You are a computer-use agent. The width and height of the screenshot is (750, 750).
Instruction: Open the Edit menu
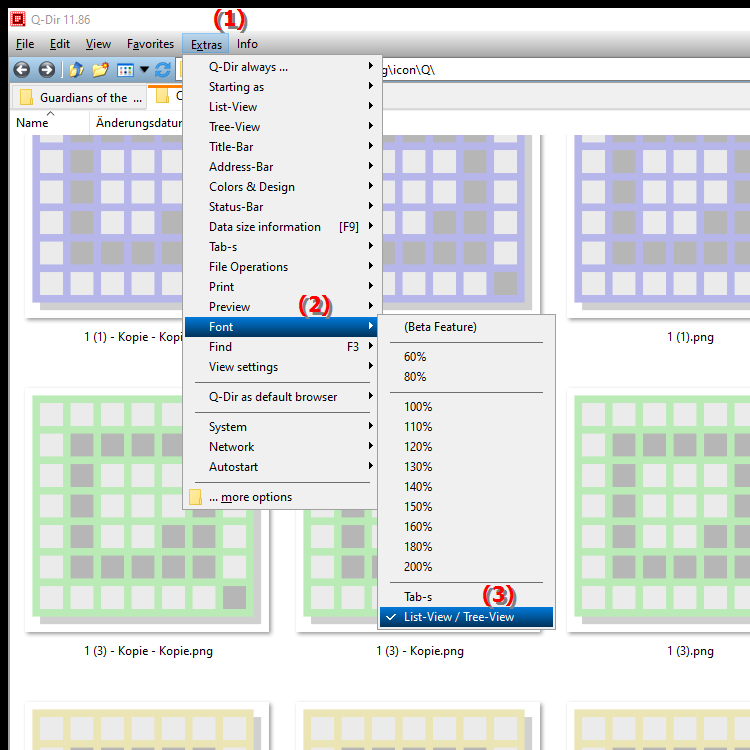[60, 44]
